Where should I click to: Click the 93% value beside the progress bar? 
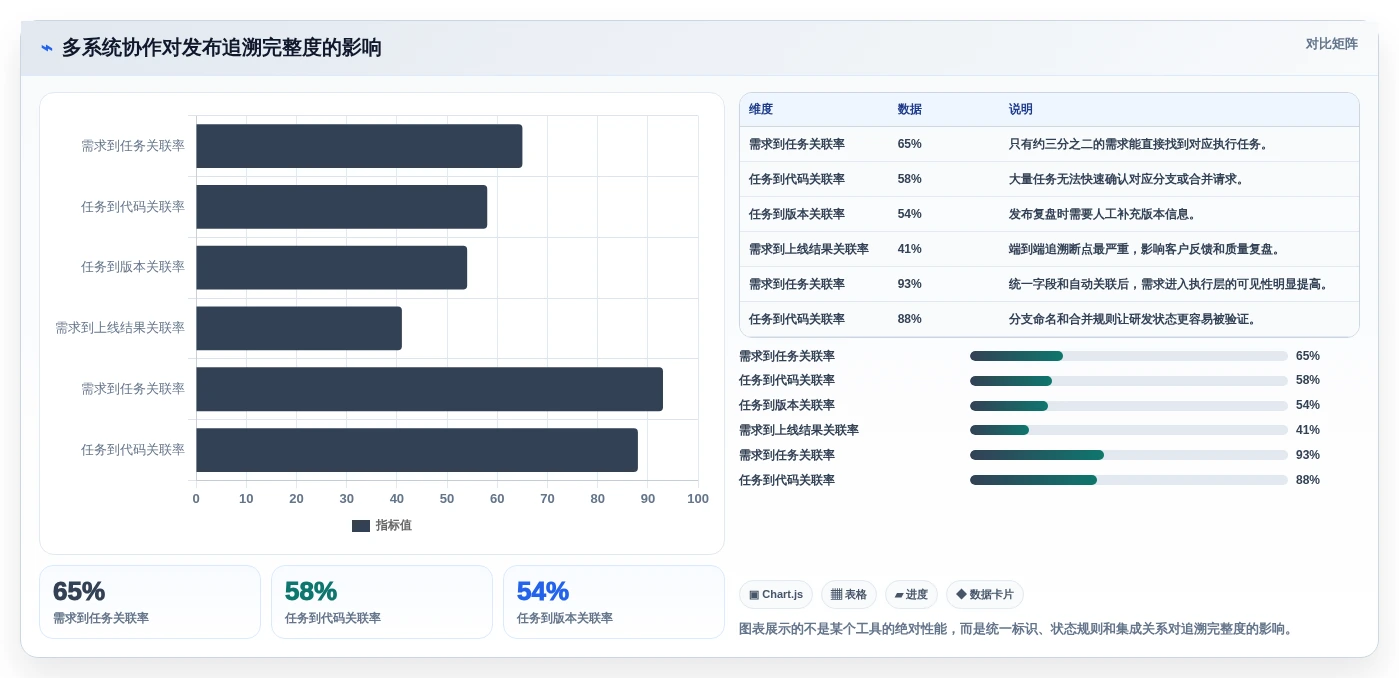pos(1308,455)
